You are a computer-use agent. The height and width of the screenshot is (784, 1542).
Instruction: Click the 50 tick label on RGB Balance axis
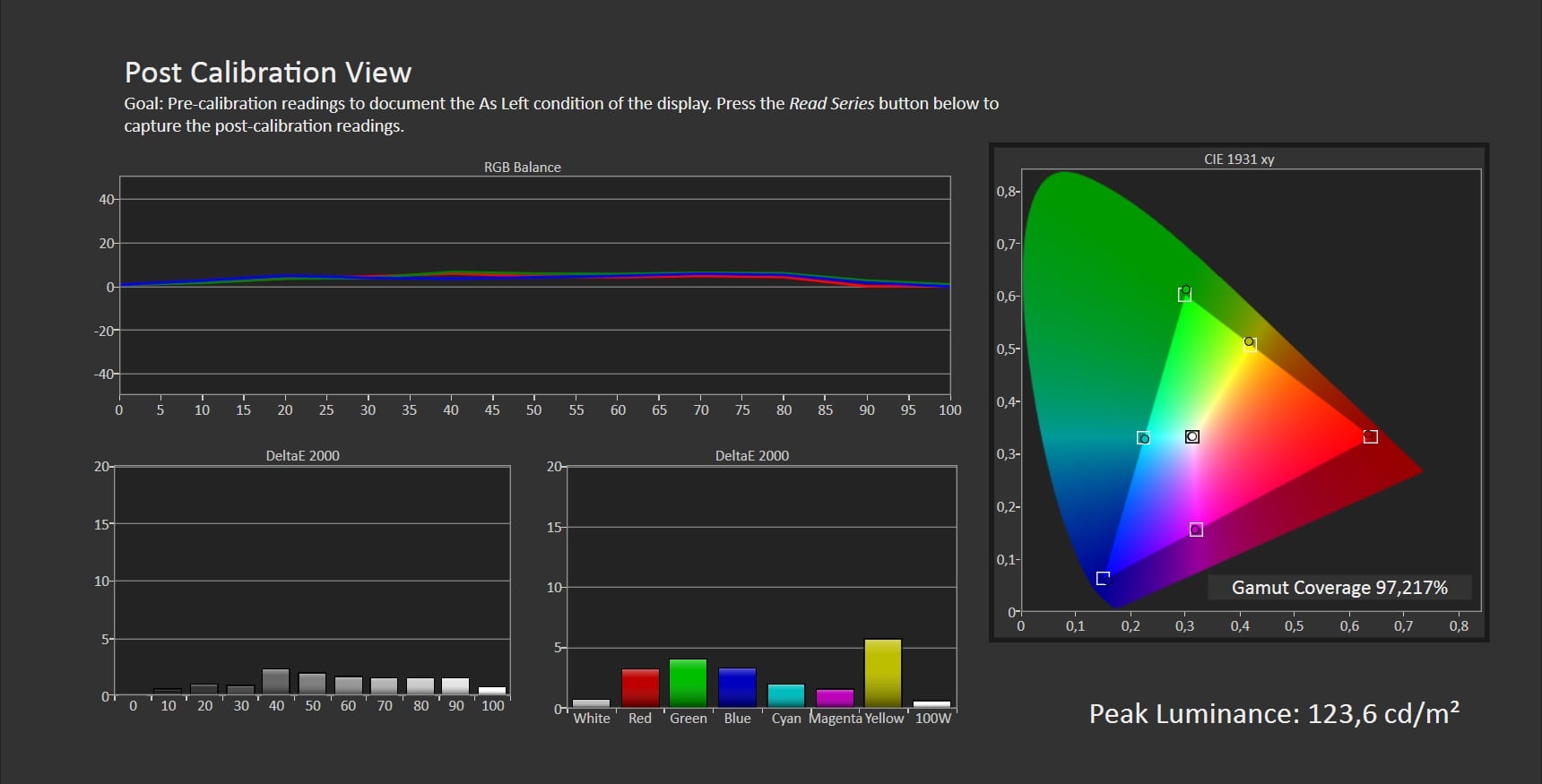[533, 410]
